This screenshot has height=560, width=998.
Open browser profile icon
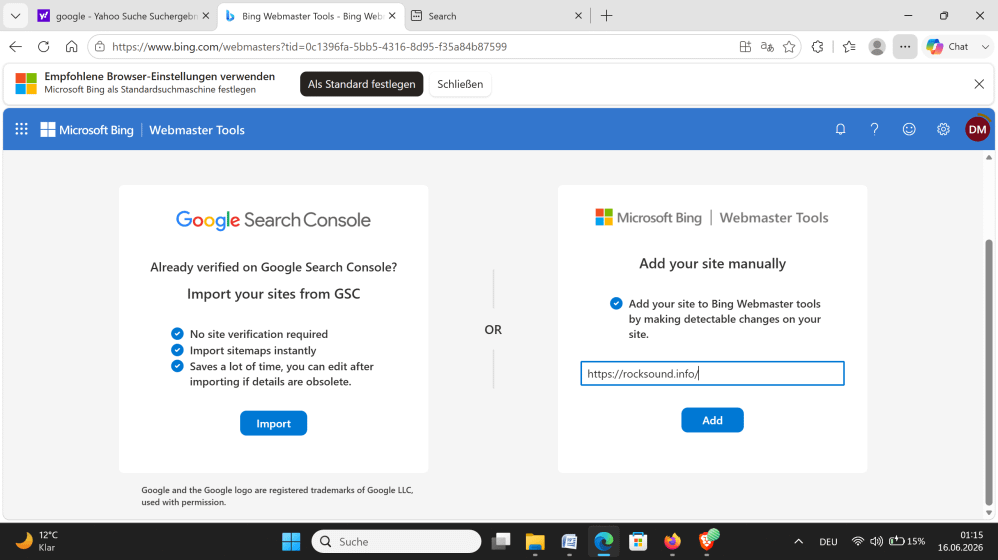coord(877,46)
